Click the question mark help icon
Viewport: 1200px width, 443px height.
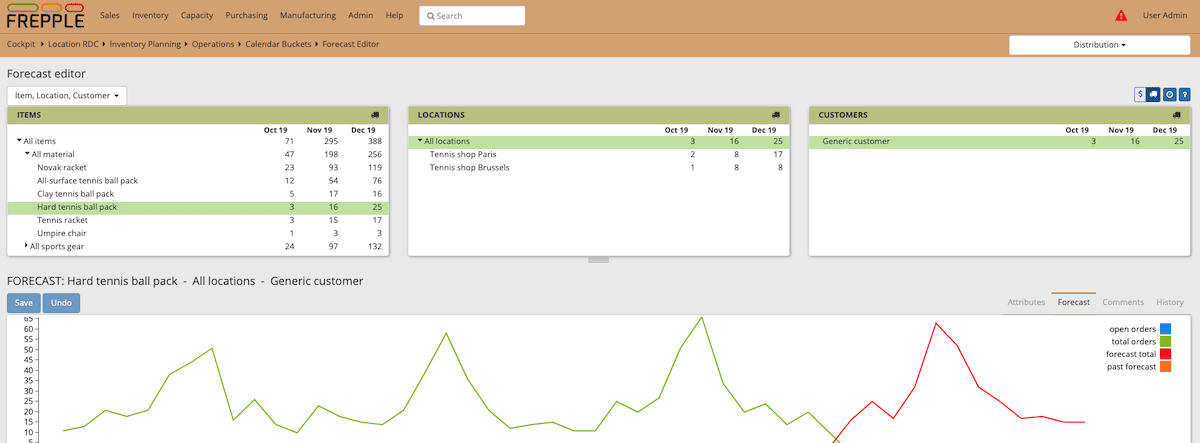1184,94
